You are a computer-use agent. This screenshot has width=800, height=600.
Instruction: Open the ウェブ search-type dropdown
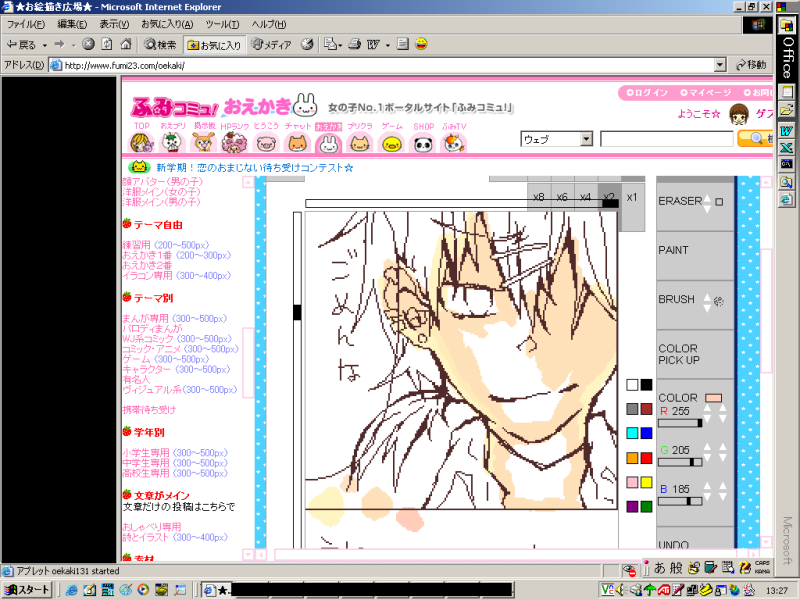556,139
